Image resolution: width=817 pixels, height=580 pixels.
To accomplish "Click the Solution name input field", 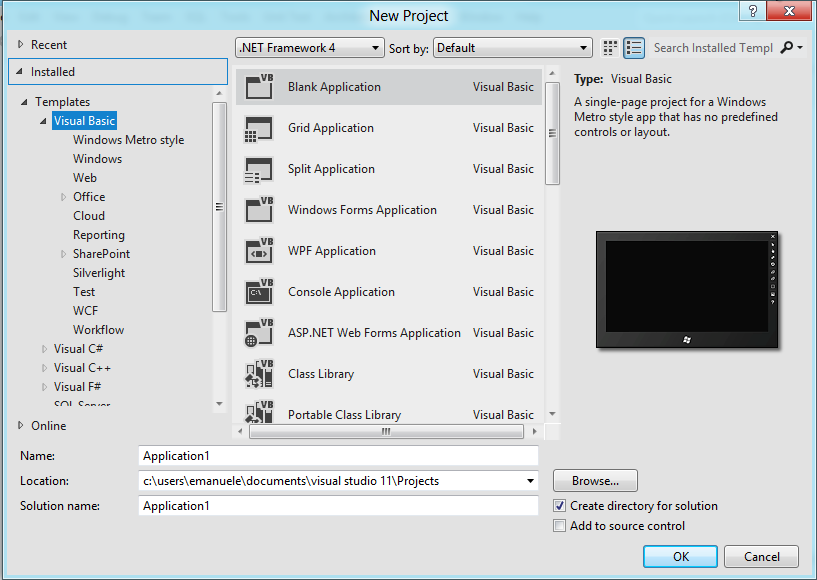I will point(338,505).
